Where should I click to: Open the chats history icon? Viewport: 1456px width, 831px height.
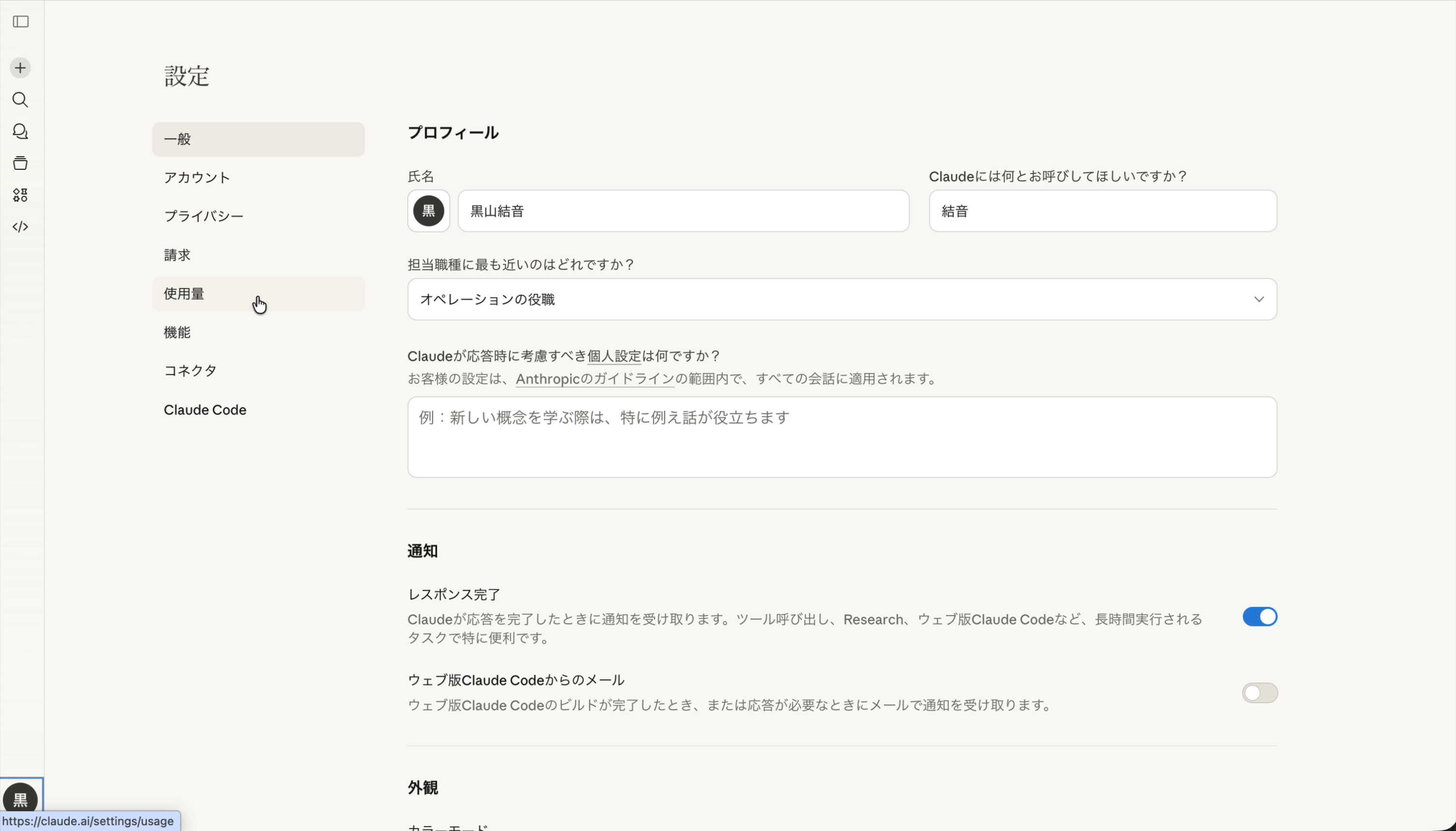point(20,131)
